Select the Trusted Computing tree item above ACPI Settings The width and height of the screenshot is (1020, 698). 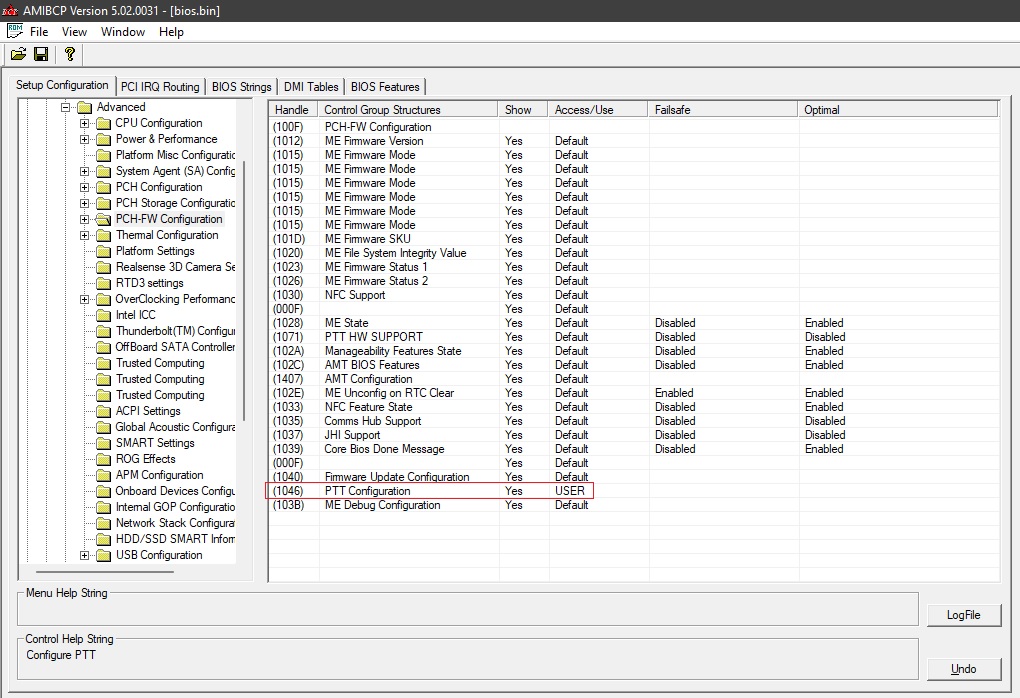click(x=160, y=396)
